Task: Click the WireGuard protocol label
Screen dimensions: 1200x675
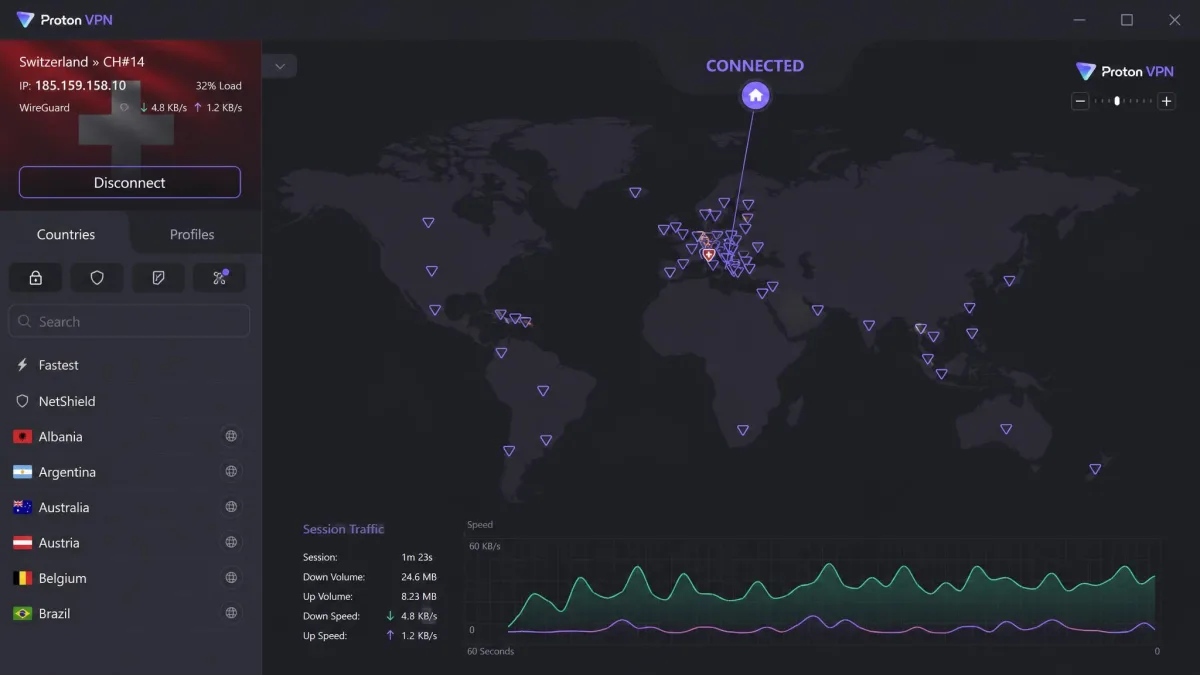Action: [44, 107]
